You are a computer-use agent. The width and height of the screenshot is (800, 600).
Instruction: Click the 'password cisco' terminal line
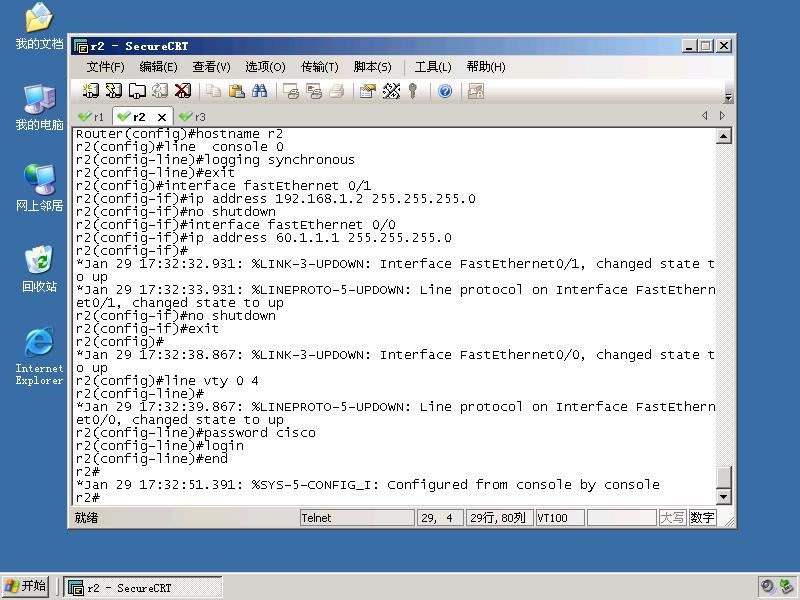click(195, 433)
